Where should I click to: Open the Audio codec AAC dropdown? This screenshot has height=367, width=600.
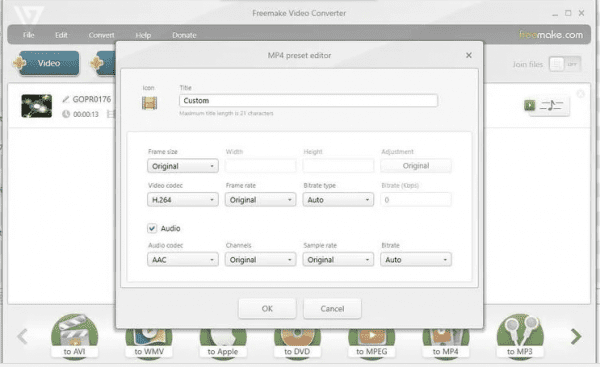tap(183, 259)
